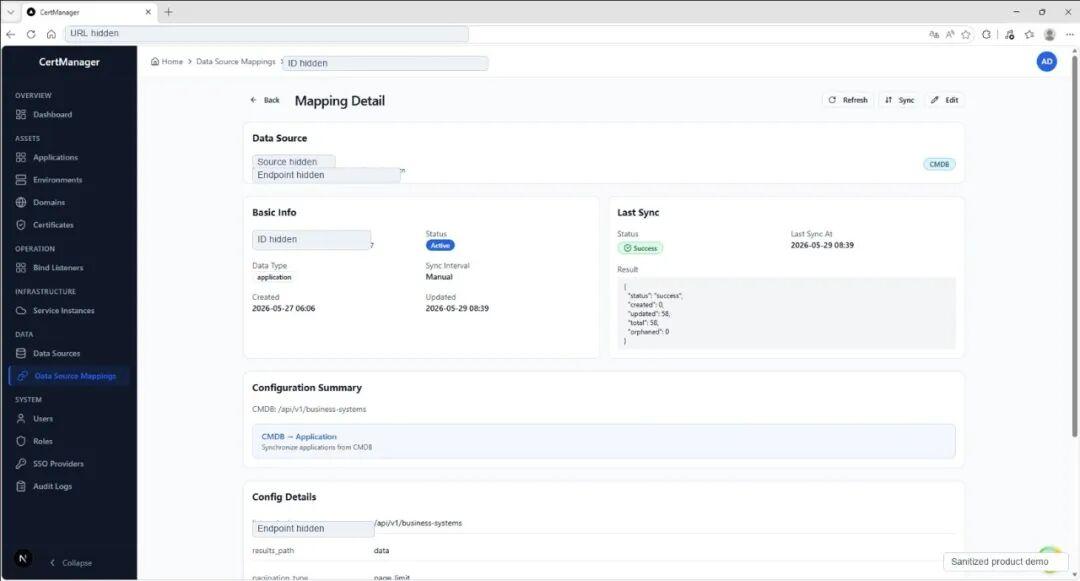Image resolution: width=1080 pixels, height=581 pixels.
Task: Collapse the sidebar
Action: [70, 562]
